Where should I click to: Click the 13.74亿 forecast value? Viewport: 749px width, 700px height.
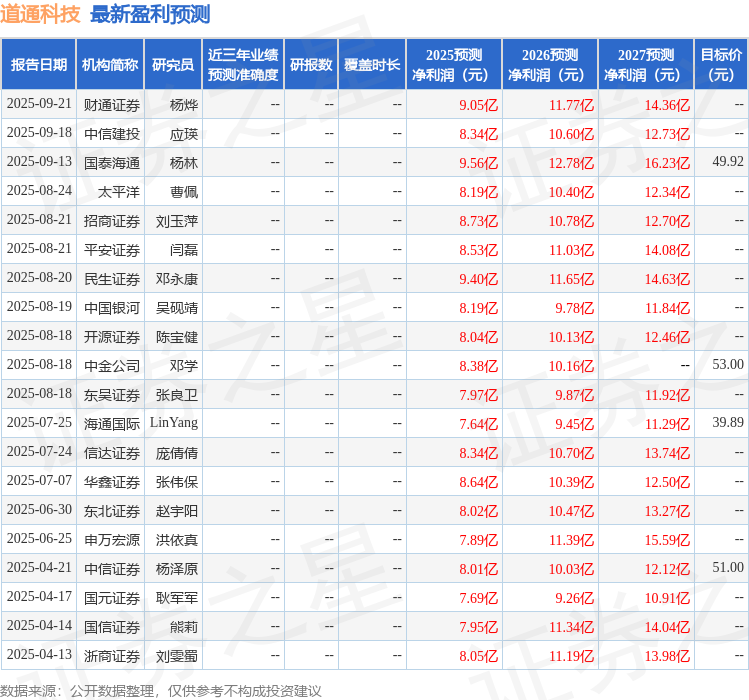667,453
